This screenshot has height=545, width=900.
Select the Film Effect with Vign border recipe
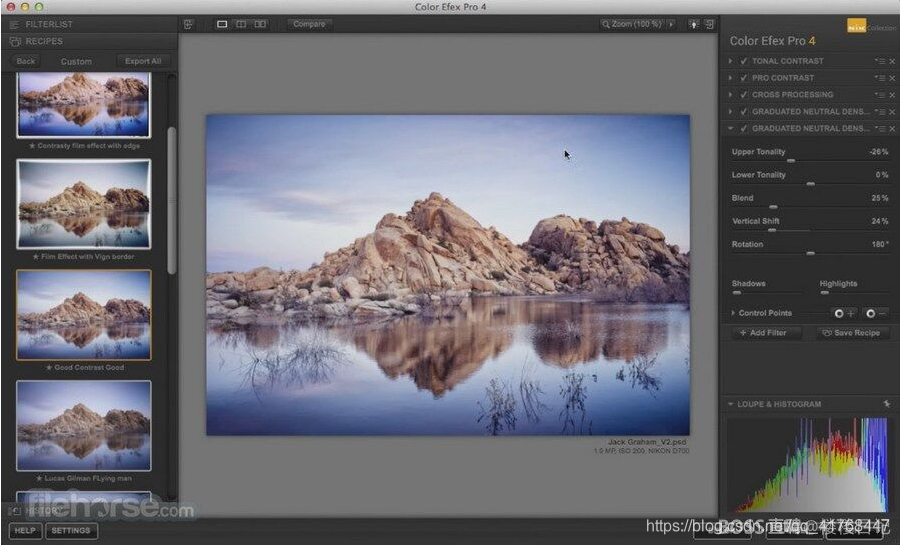click(84, 204)
